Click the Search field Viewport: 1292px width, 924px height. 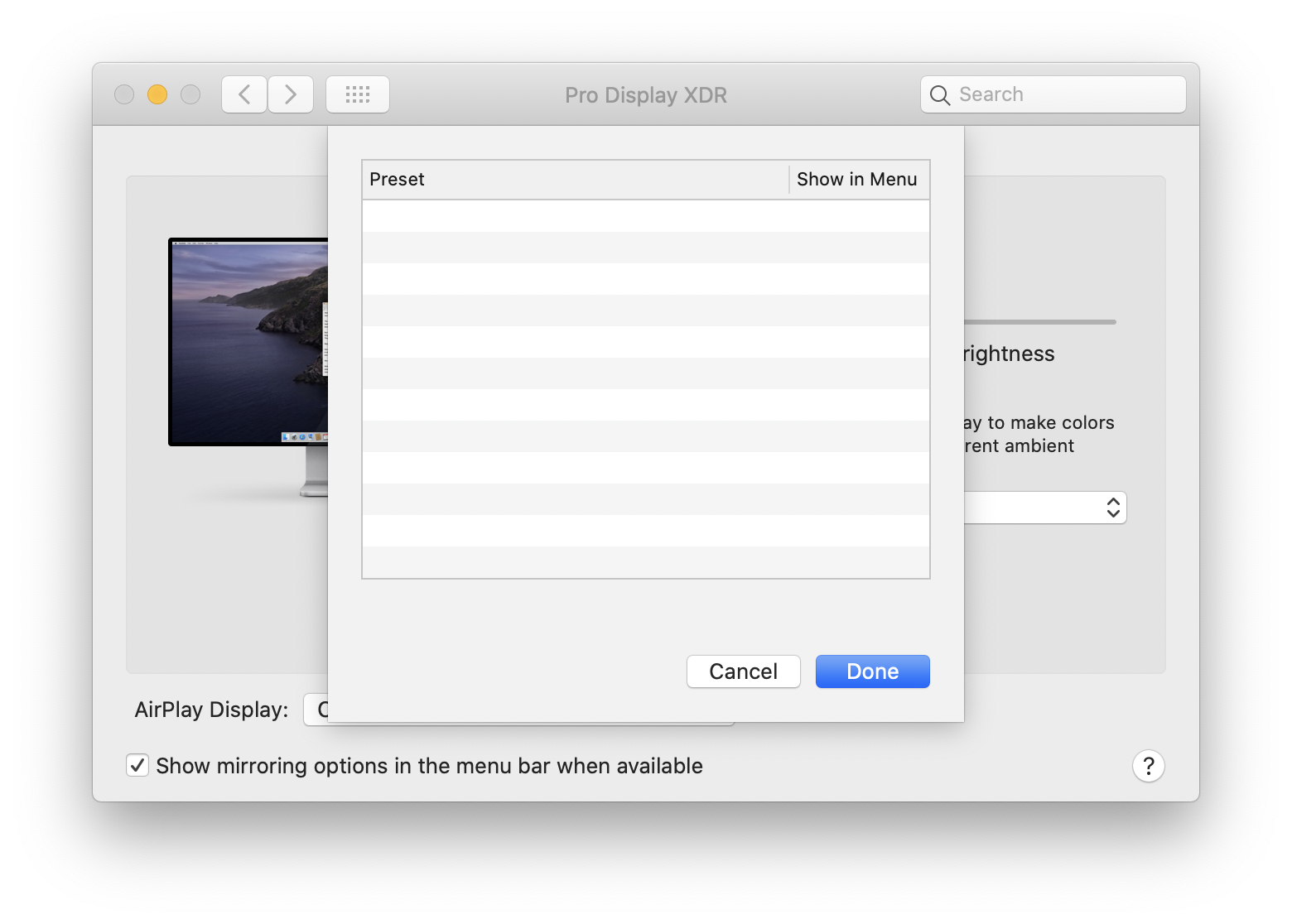1053,94
